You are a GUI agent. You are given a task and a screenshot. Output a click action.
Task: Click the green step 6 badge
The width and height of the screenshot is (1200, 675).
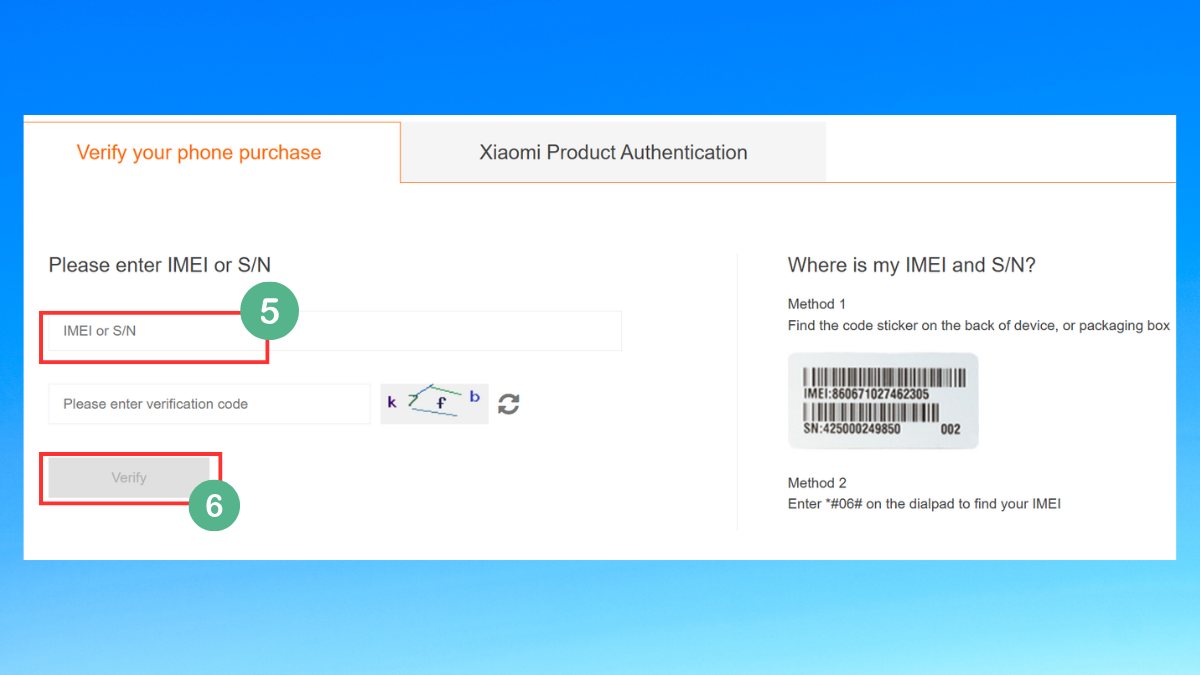(214, 505)
